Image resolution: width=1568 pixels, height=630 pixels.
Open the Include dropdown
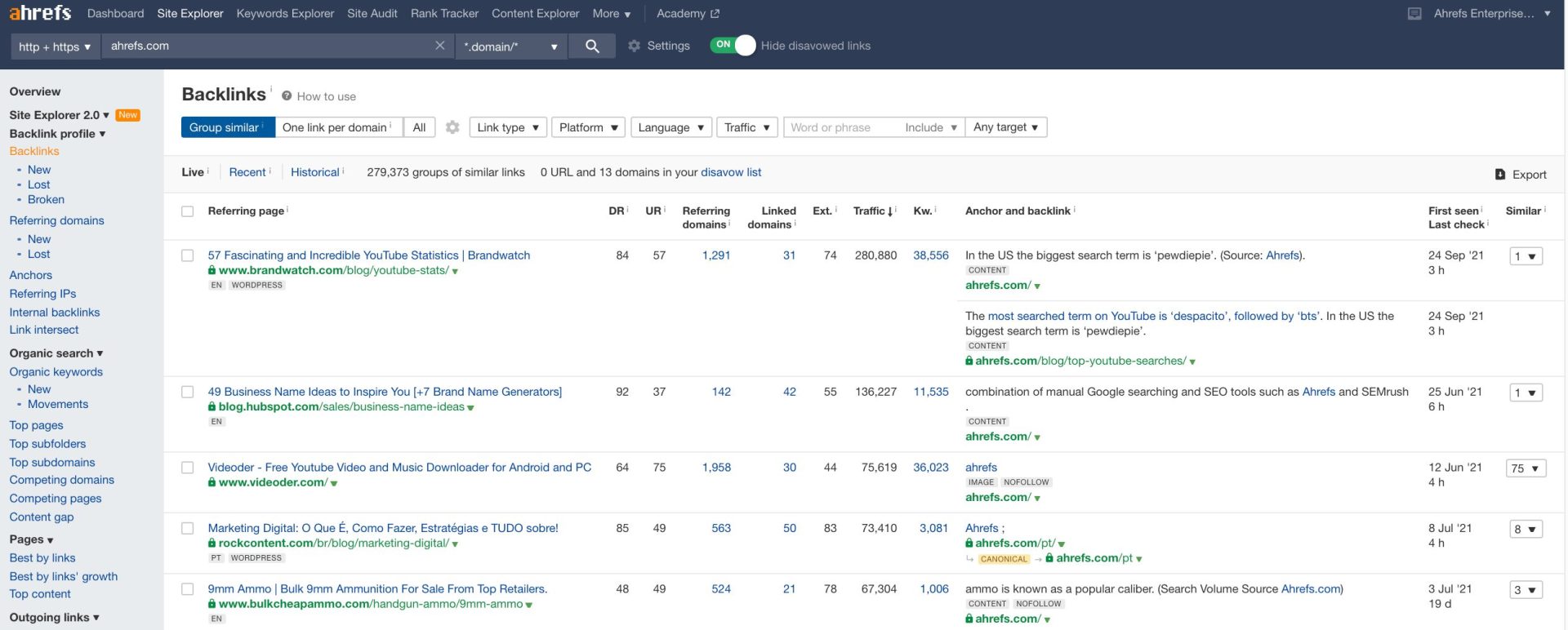[x=931, y=127]
